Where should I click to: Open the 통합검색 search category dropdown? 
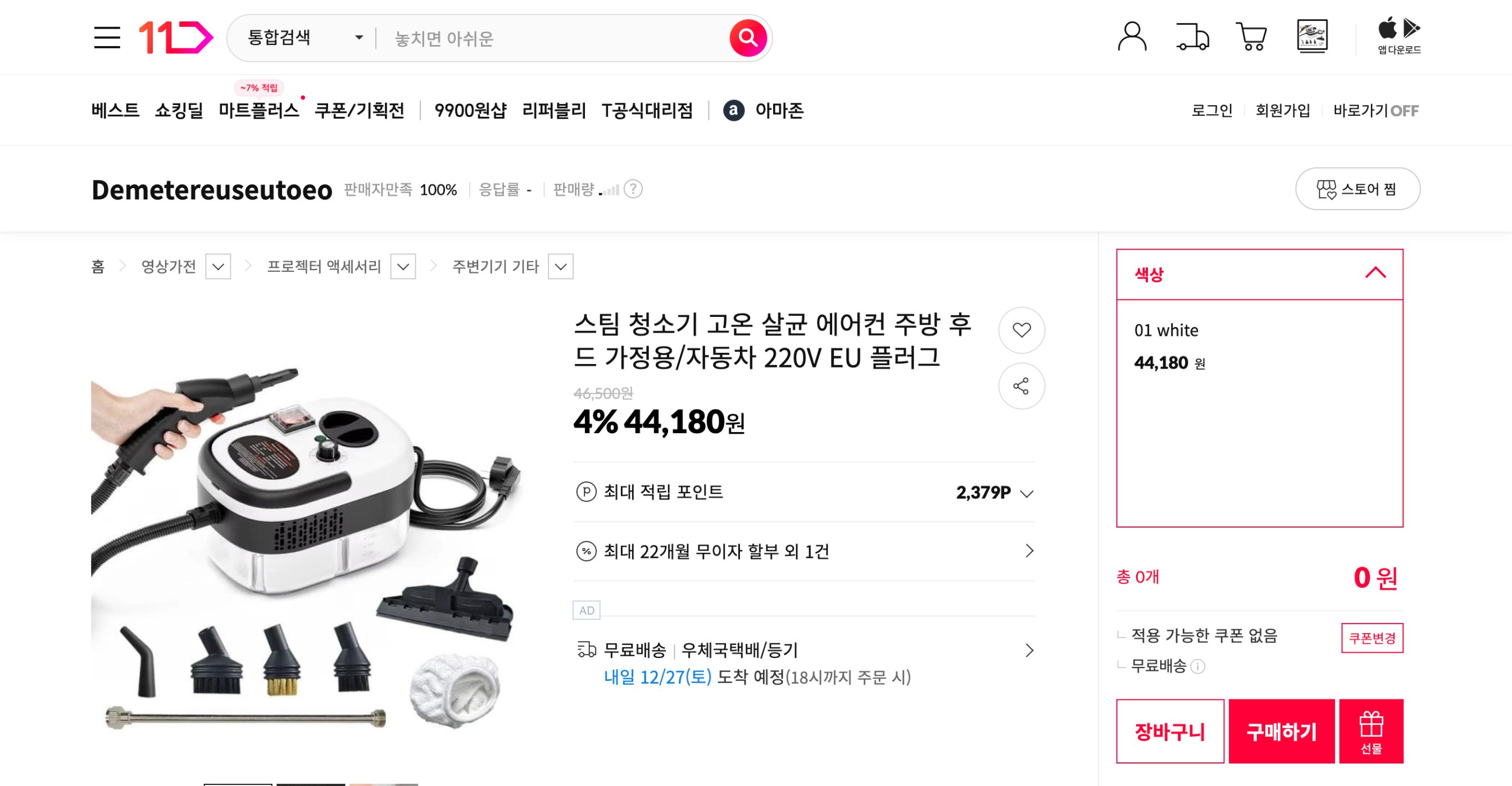303,38
